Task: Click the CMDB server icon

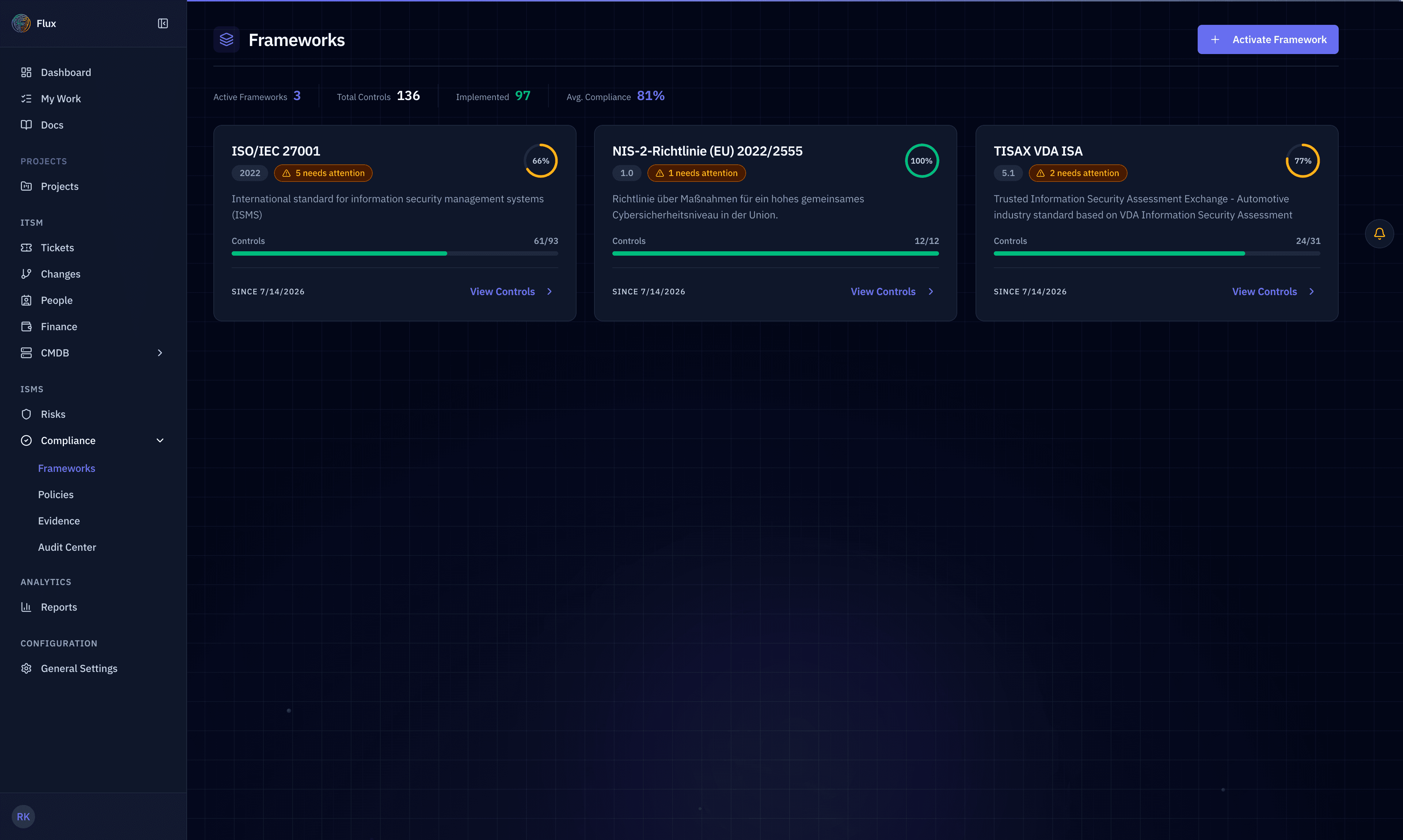Action: [26, 353]
